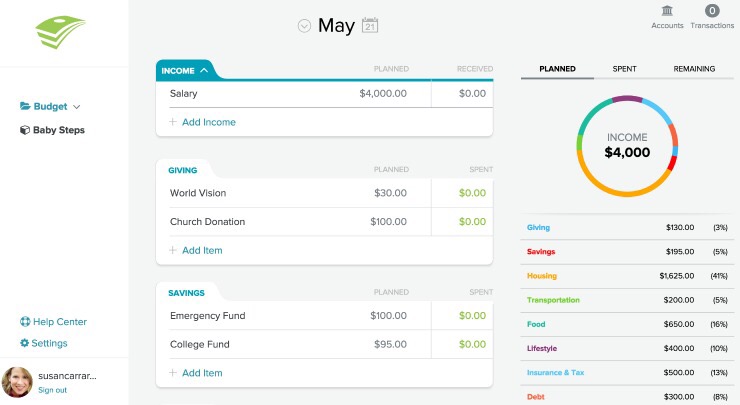The width and height of the screenshot is (740, 405).
Task: Switch to the Spent tab
Action: coord(624,69)
